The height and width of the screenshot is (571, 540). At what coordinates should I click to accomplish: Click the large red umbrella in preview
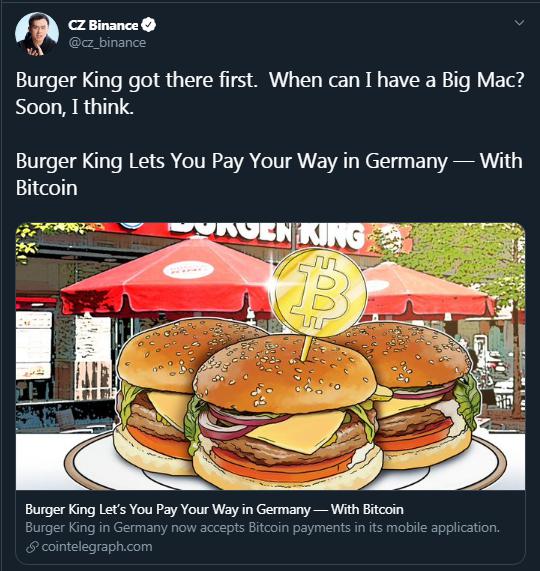168,277
